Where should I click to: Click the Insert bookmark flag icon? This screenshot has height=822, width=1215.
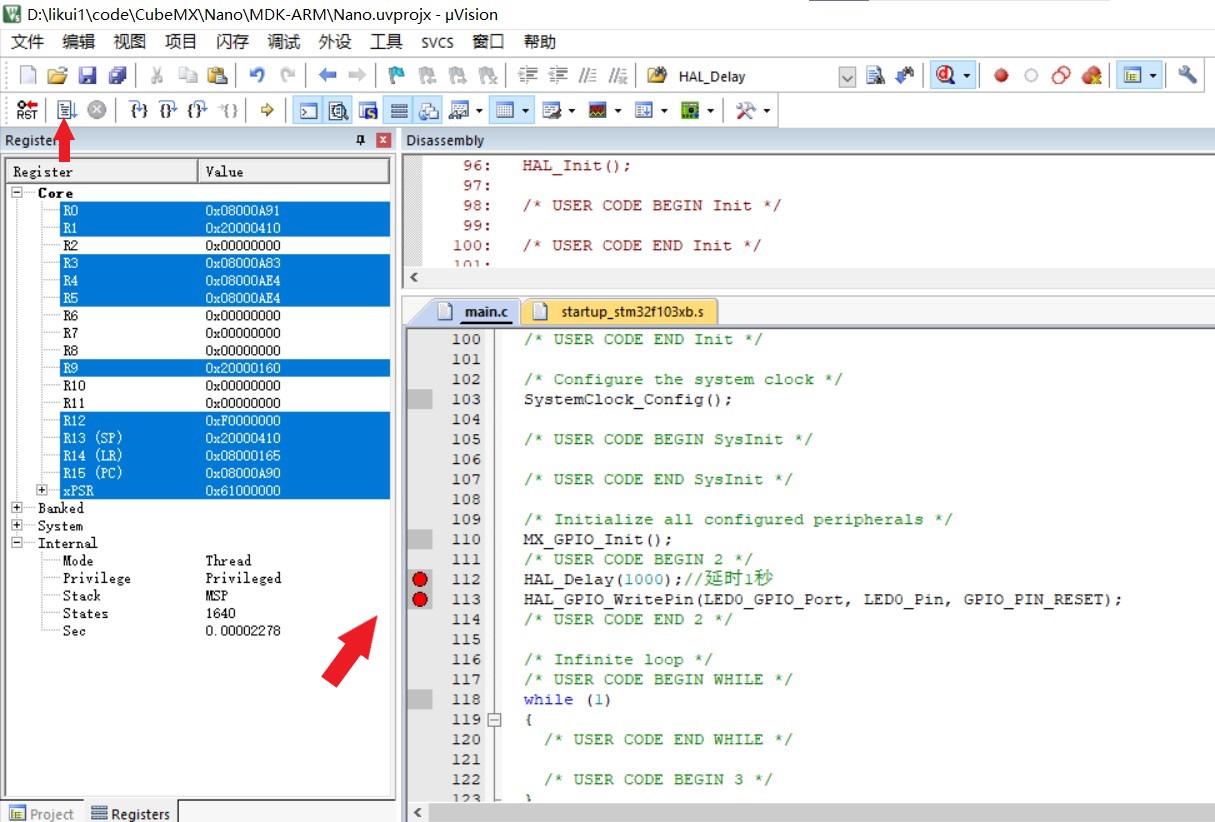point(397,75)
